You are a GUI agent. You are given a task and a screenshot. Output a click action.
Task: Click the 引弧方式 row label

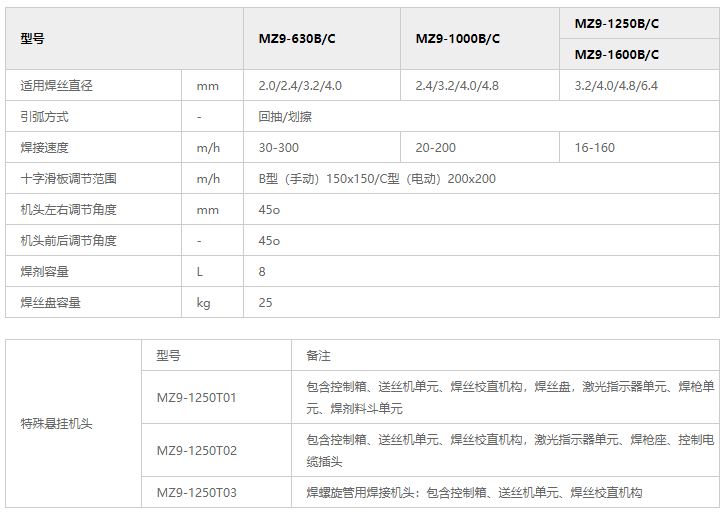45,117
